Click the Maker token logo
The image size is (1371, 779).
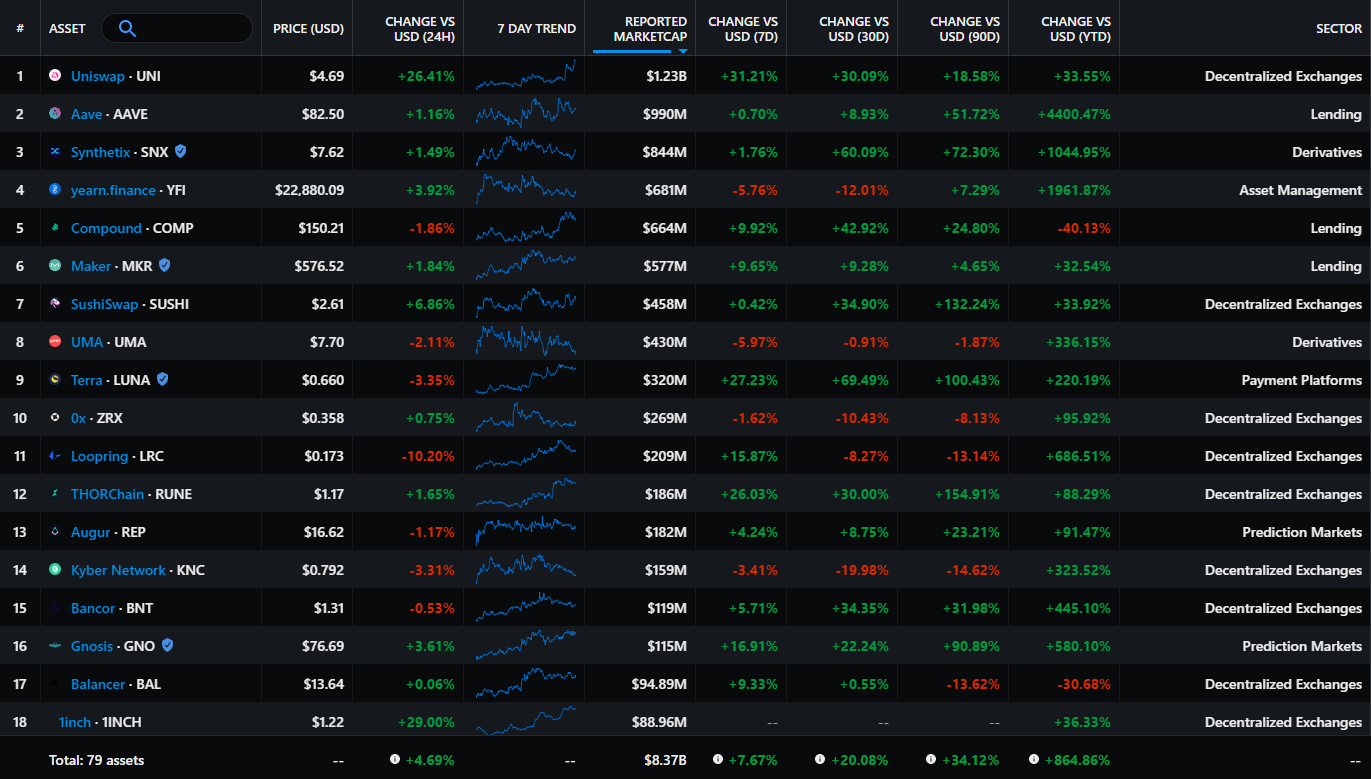click(x=54, y=265)
